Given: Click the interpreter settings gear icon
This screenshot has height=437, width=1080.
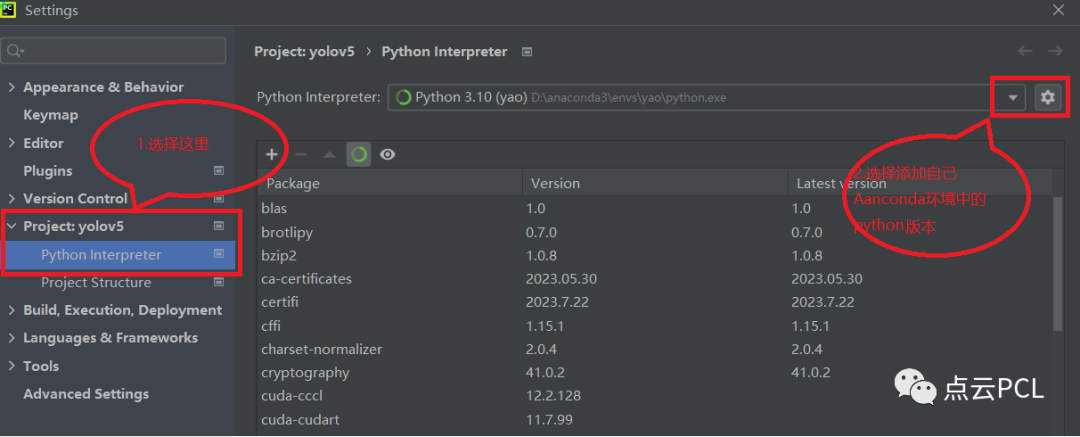Looking at the screenshot, I should point(1047,97).
